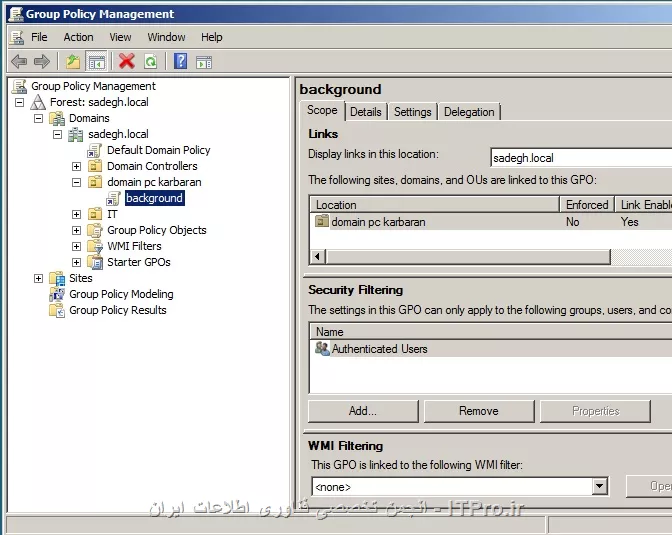Switch to the Settings tab

(x=412, y=112)
